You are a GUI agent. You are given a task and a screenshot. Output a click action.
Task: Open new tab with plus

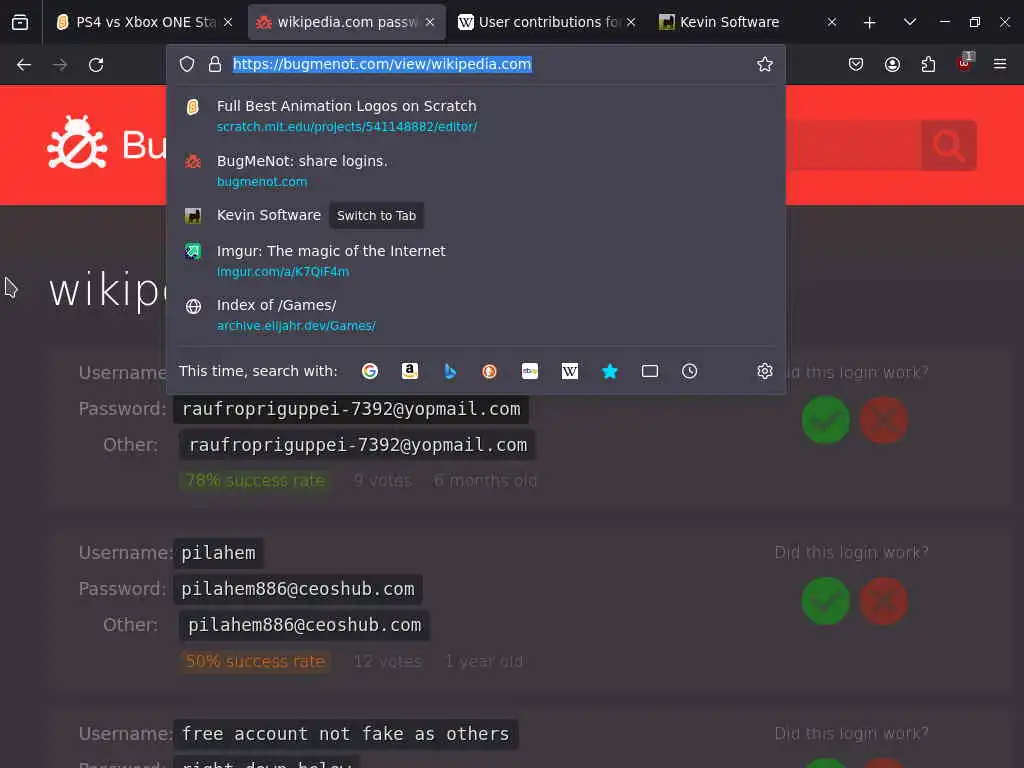[x=869, y=22]
